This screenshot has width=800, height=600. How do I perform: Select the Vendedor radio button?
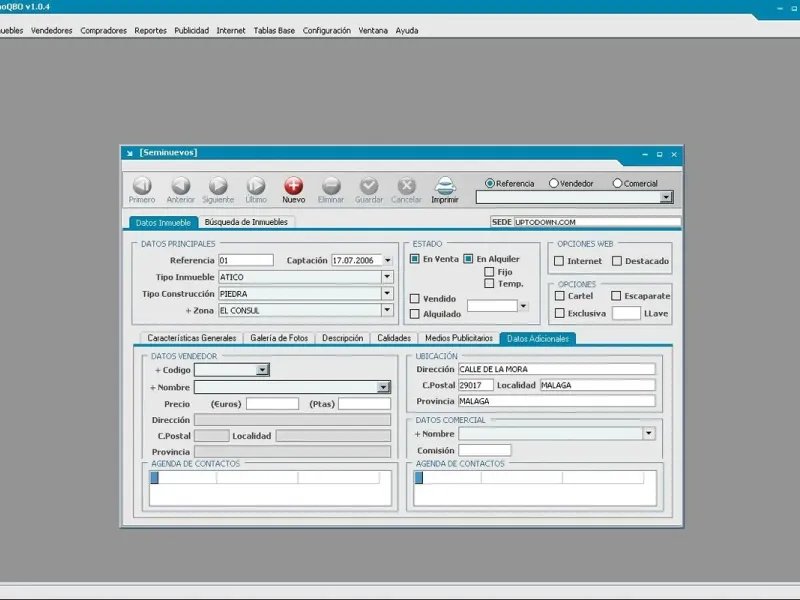click(x=554, y=183)
